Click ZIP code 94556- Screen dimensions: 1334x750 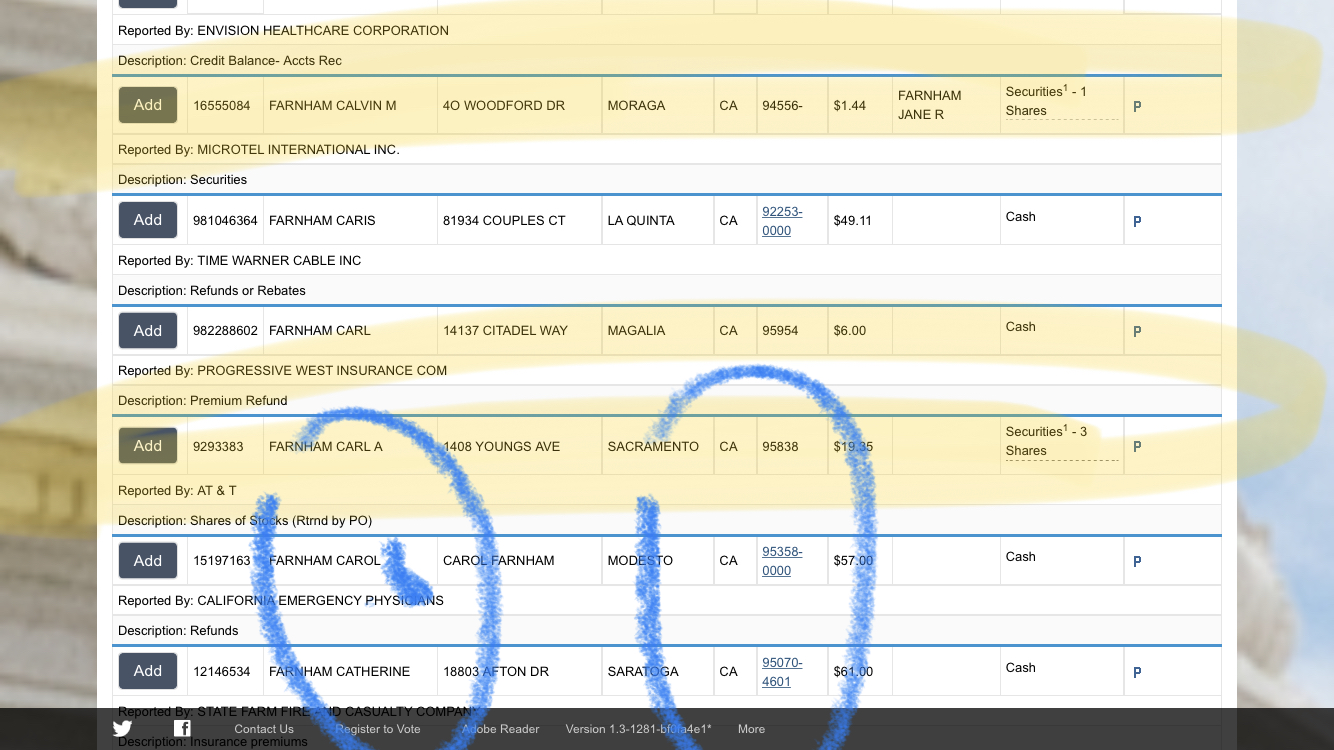point(782,105)
